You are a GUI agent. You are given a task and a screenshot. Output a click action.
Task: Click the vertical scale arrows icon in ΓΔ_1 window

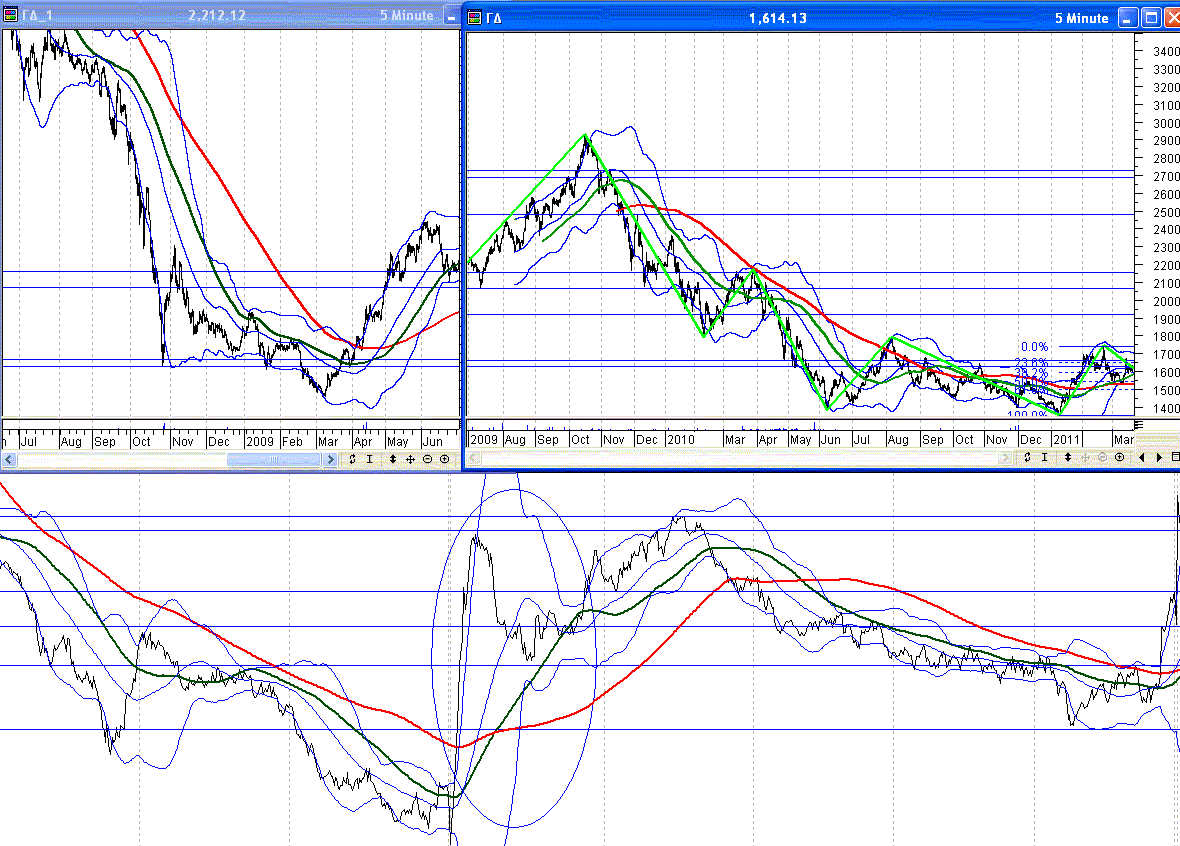393,459
